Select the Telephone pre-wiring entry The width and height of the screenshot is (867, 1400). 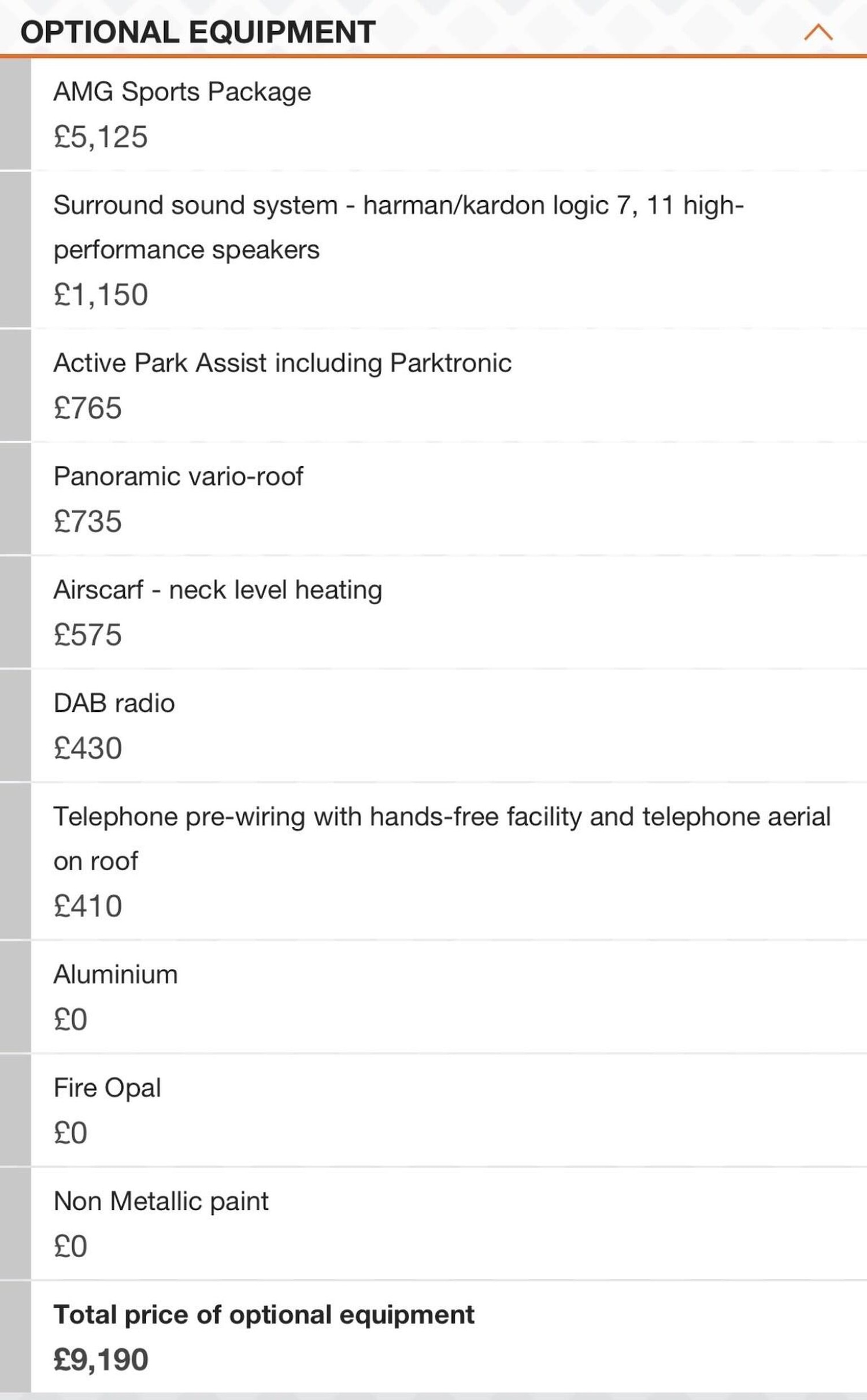(x=442, y=838)
